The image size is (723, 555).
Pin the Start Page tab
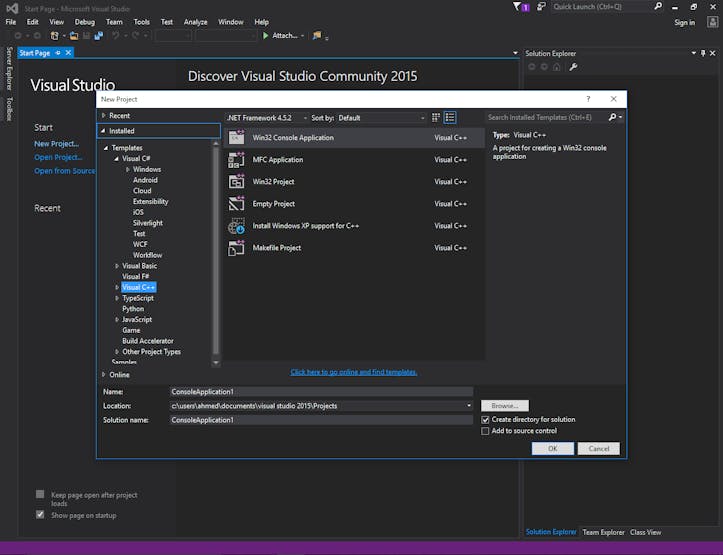click(x=58, y=53)
